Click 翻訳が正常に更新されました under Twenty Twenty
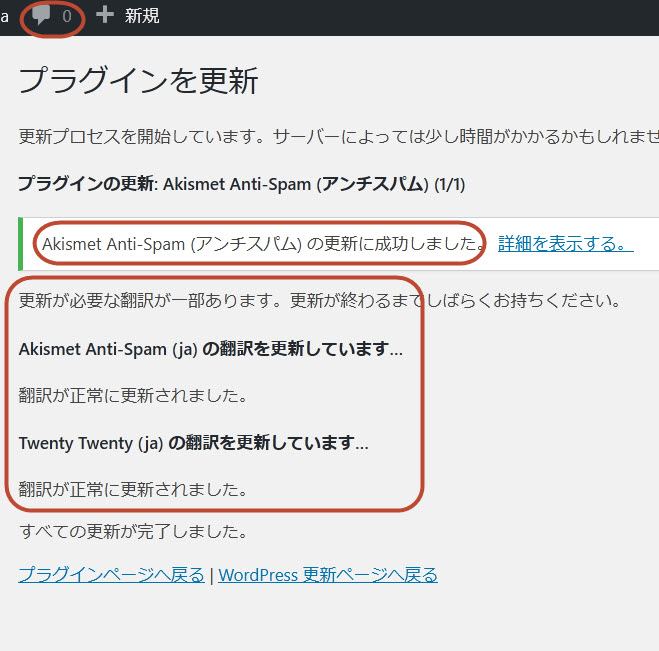The image size is (659, 651). click(133, 490)
